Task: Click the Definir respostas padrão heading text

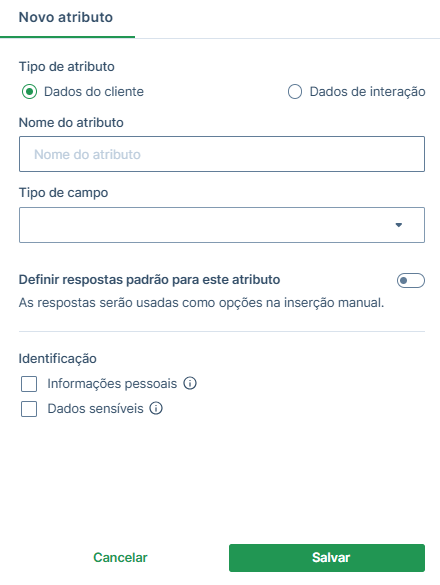Action: 149,280
